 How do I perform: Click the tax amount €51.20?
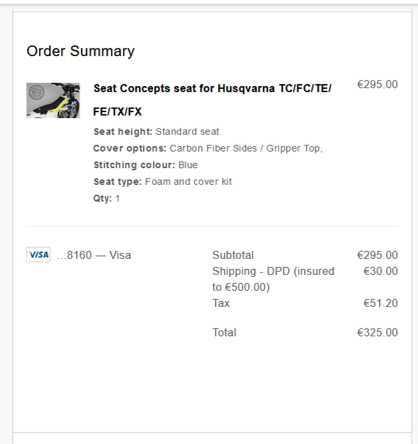click(380, 303)
